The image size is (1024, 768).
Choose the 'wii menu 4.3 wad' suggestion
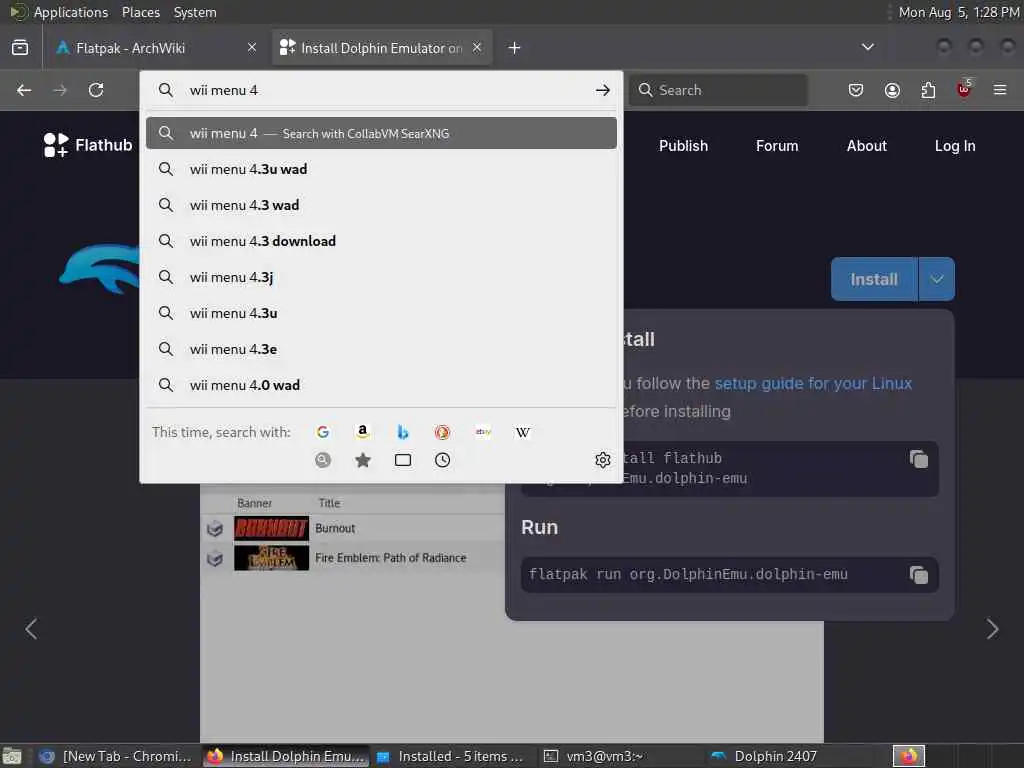coord(381,205)
